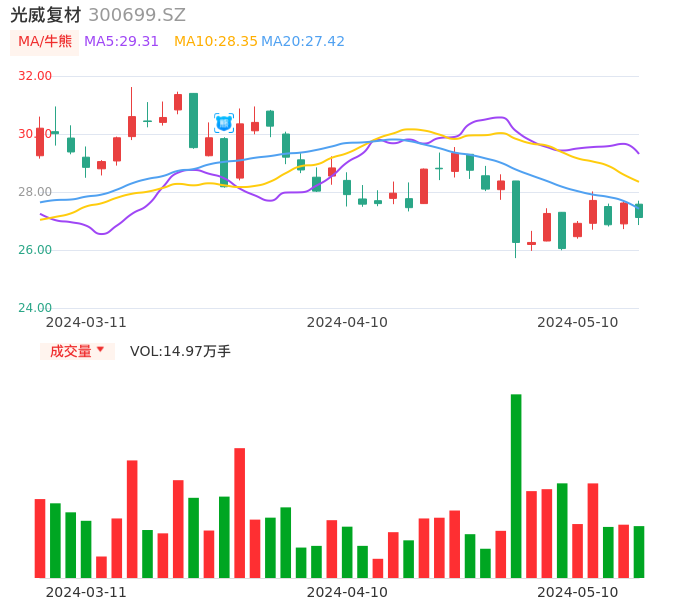Viewport: 686px width, 606px height.
Task: Click the blue marker icon on the candlestick chart
Action: click(224, 123)
